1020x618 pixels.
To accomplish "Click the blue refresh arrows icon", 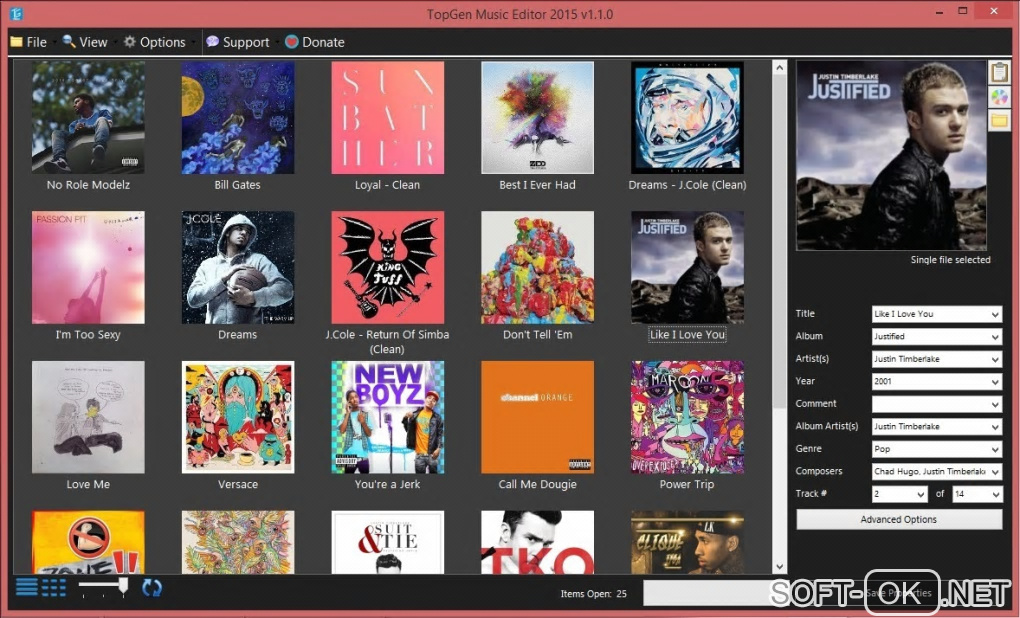I will (152, 587).
